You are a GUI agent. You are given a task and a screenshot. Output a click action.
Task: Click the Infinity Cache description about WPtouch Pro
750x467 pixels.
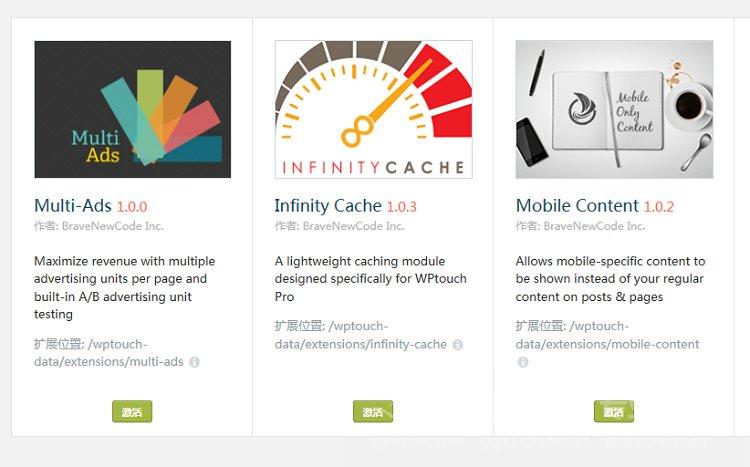point(371,279)
